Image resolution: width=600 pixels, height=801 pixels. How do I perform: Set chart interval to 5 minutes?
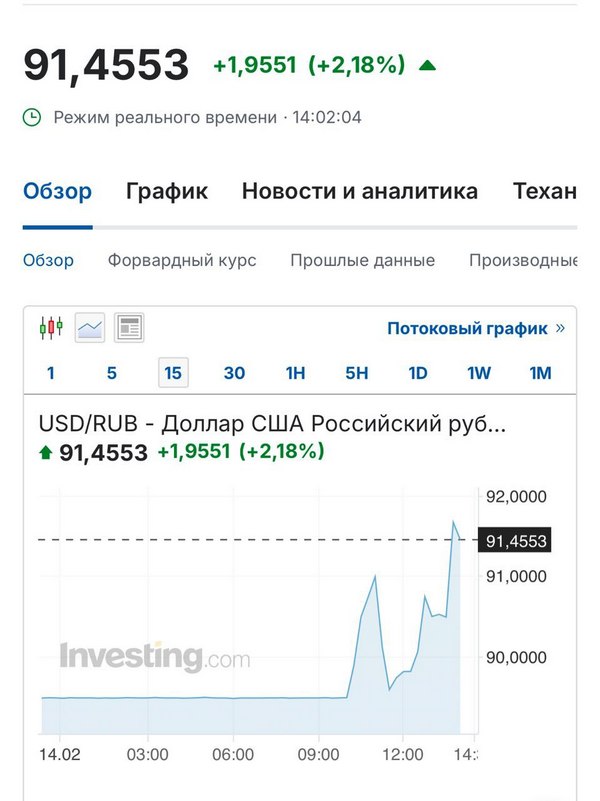tap(112, 373)
